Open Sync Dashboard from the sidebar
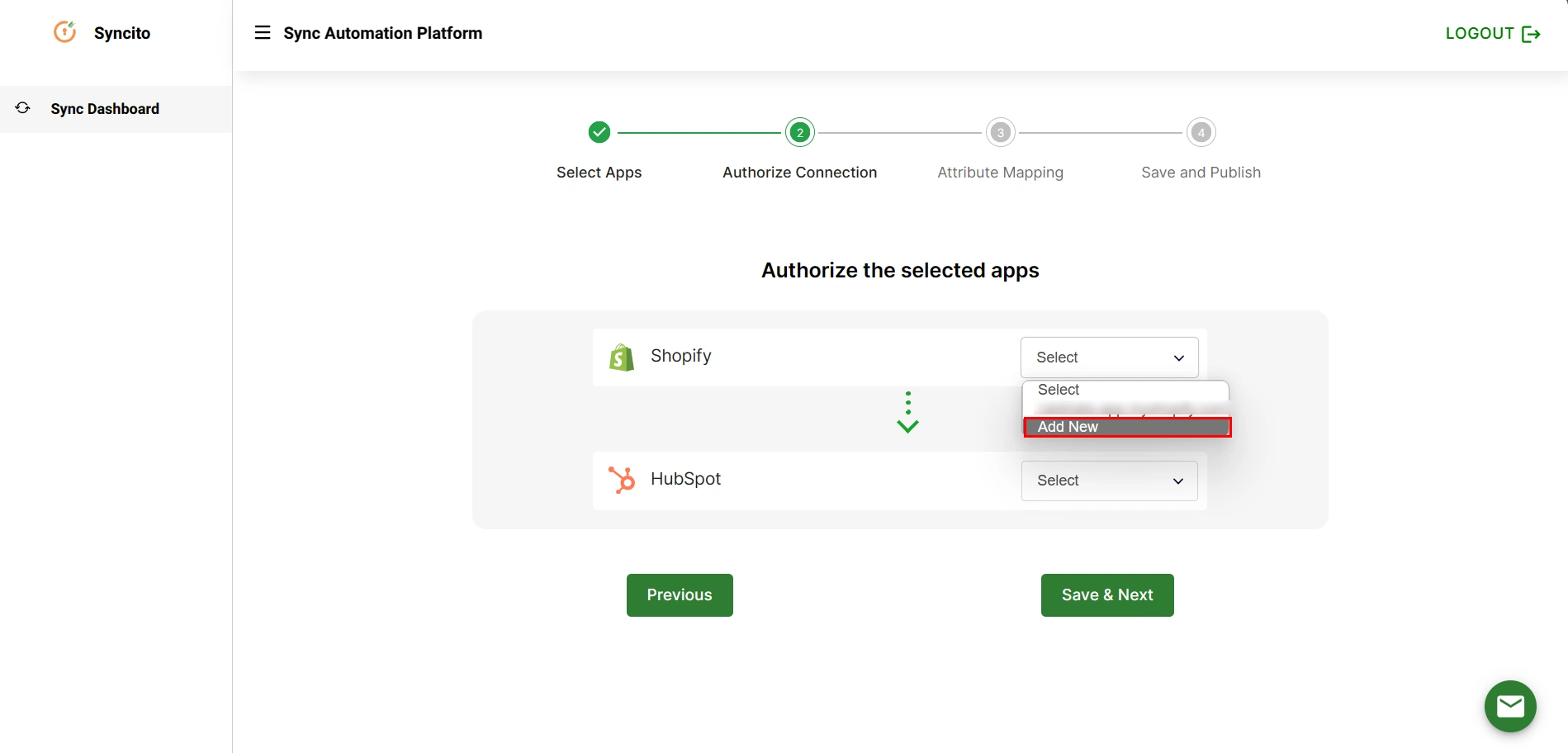The width and height of the screenshot is (1568, 753). pyautogui.click(x=104, y=108)
